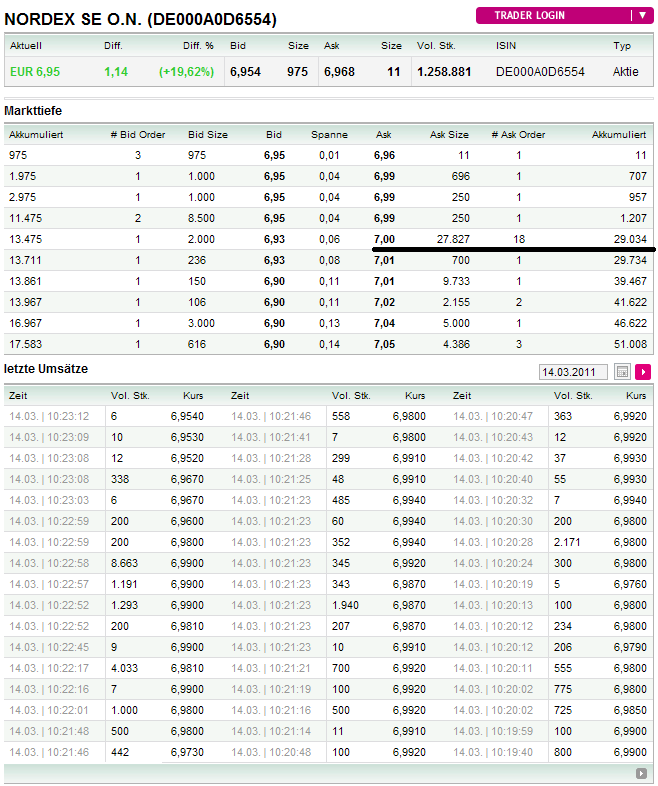The width and height of the screenshot is (658, 786).
Task: Select trade volume 2.171
Action: [567, 542]
